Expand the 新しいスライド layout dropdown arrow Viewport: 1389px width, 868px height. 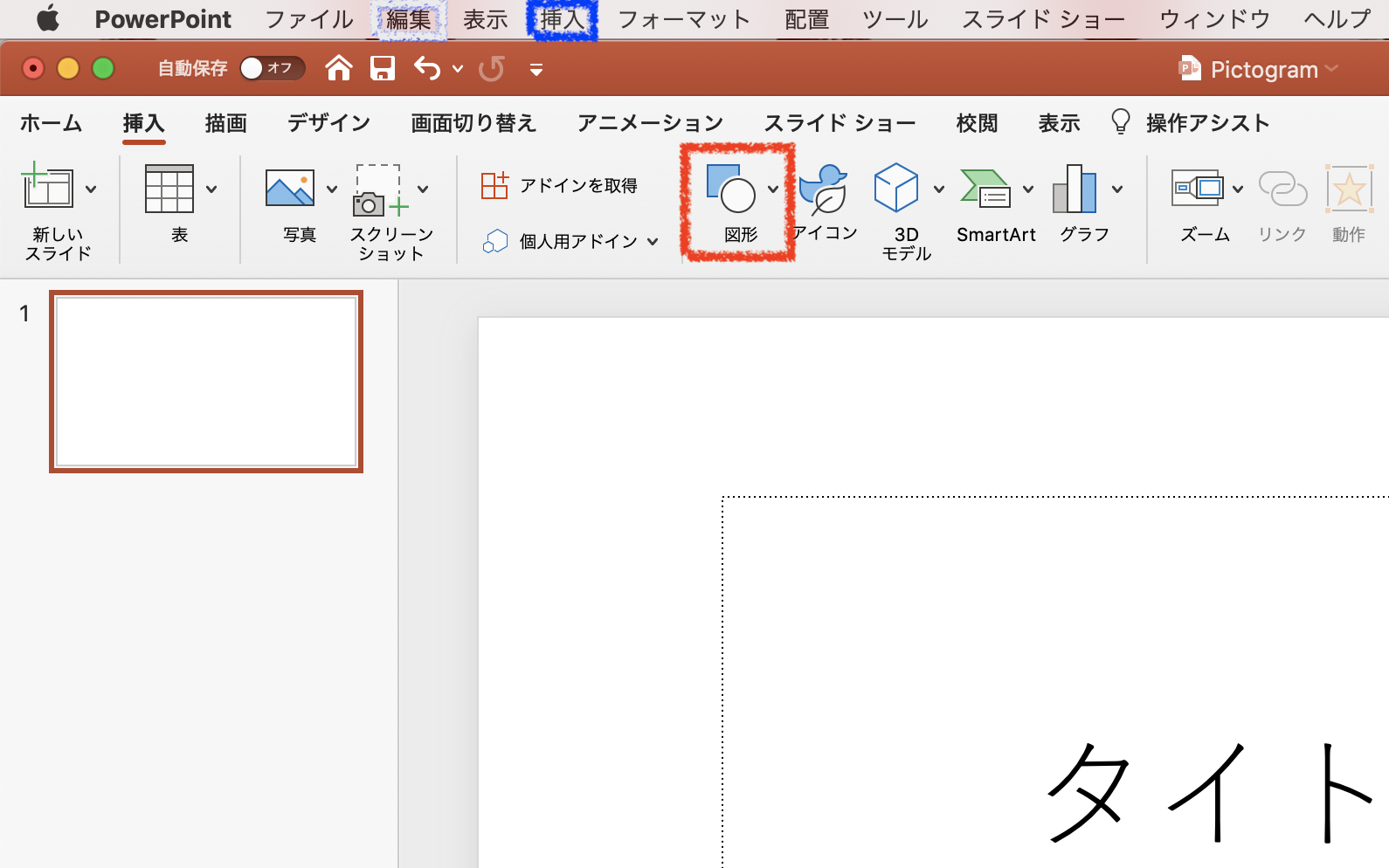91,189
